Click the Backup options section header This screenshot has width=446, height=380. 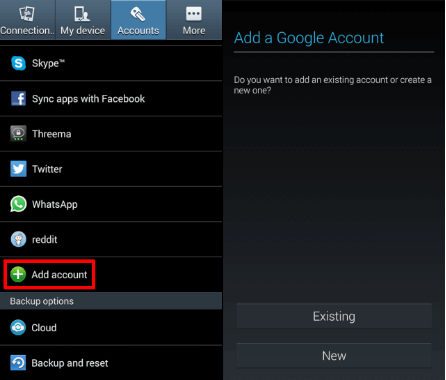click(111, 301)
